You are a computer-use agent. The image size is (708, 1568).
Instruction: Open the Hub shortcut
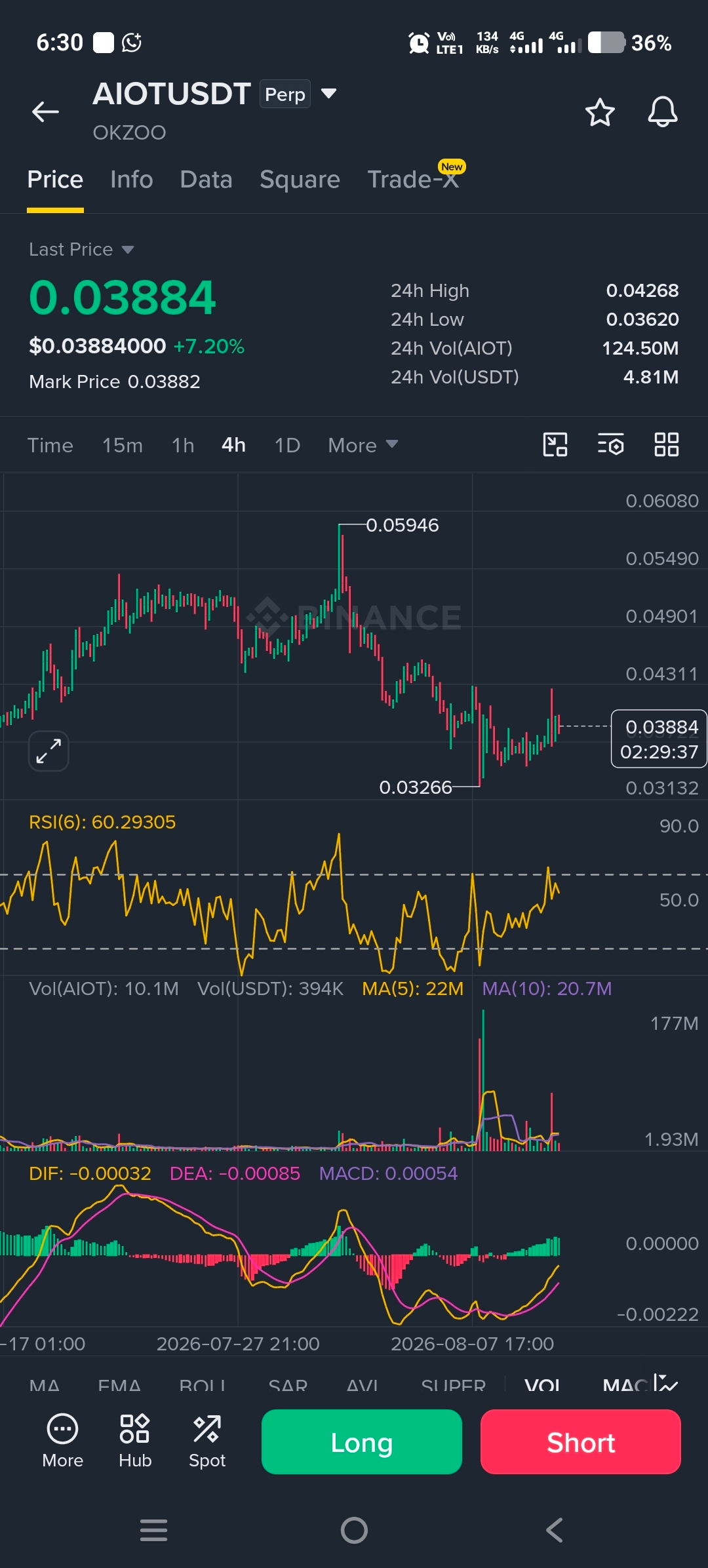coord(135,1441)
